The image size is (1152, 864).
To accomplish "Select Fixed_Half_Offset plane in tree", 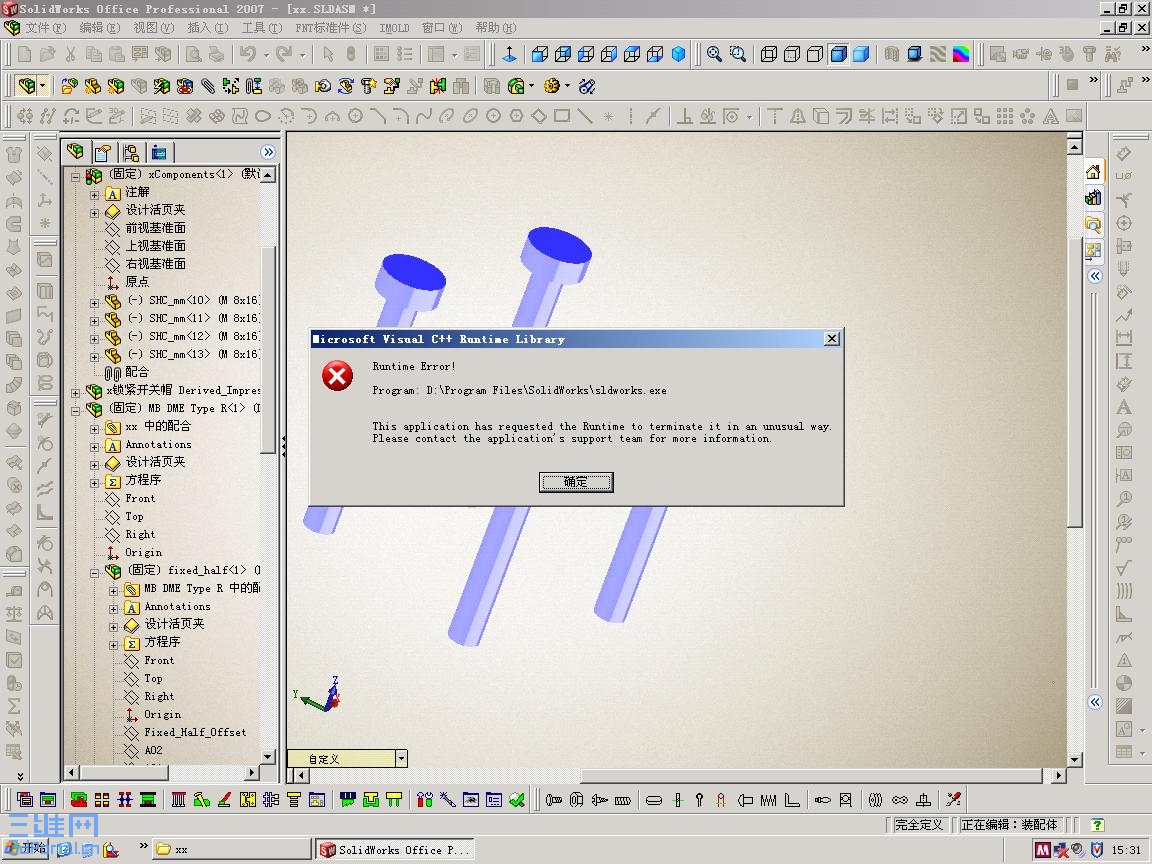I will point(195,732).
